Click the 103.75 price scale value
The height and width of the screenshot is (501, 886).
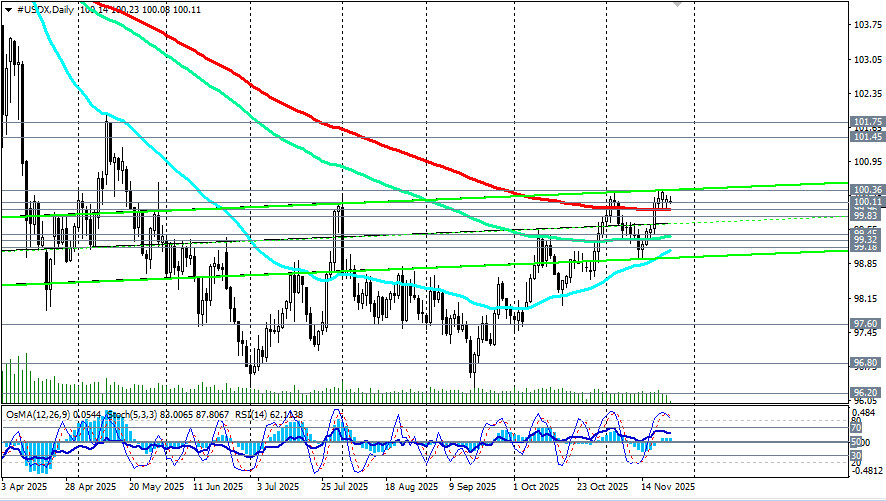pos(868,25)
